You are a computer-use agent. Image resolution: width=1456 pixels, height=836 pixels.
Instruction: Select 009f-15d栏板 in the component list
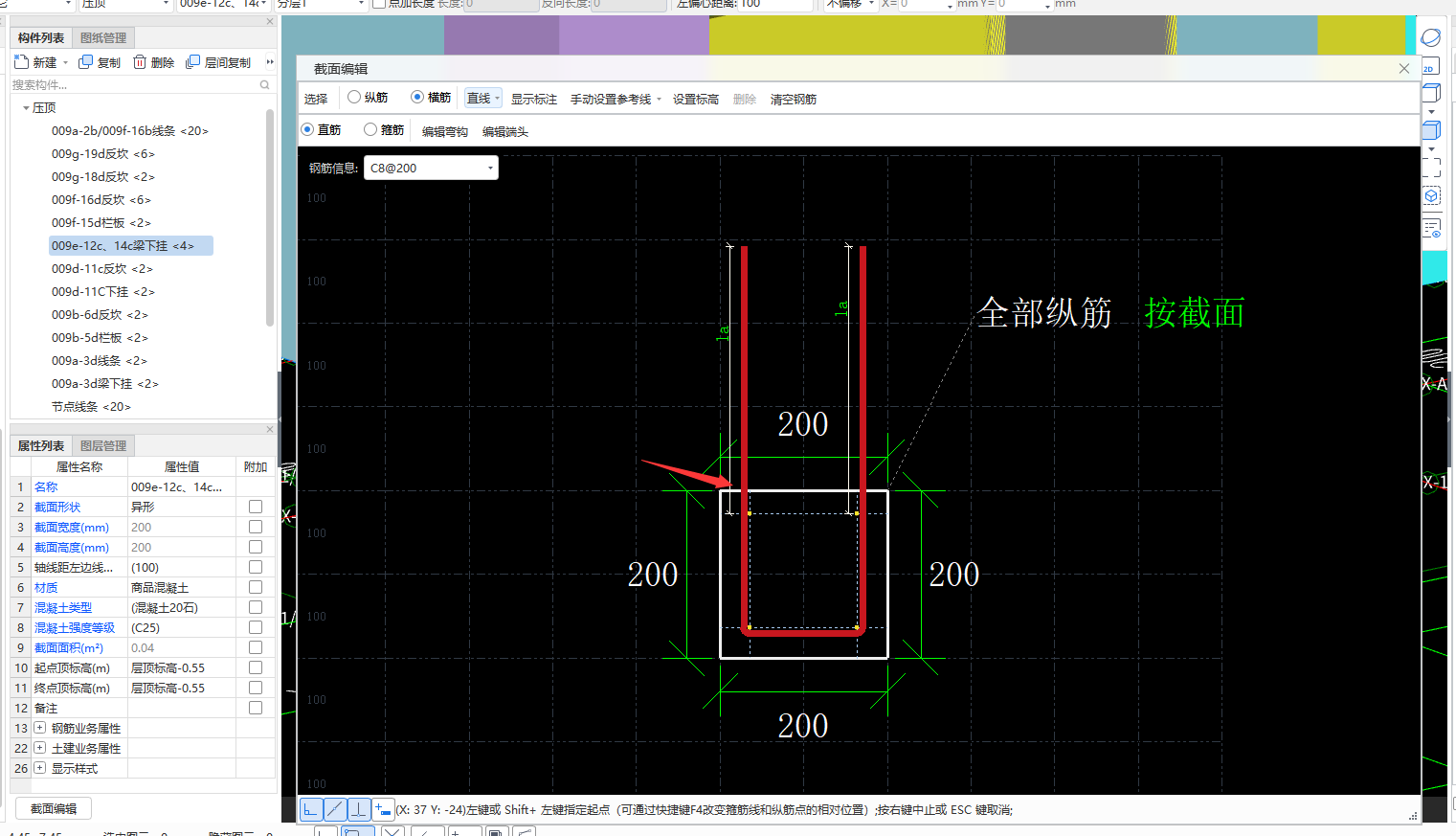(101, 222)
